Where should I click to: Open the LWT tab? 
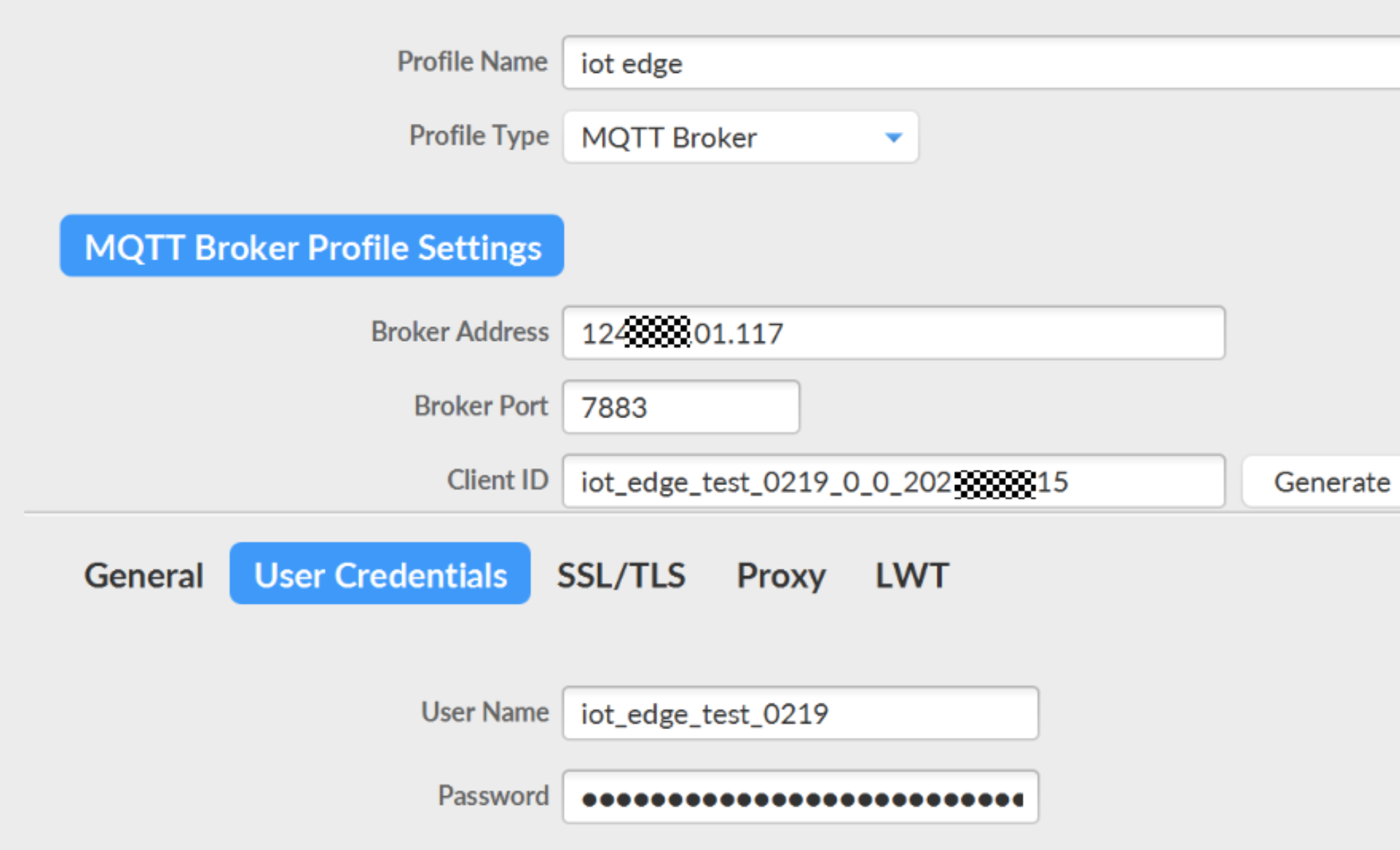(x=911, y=575)
